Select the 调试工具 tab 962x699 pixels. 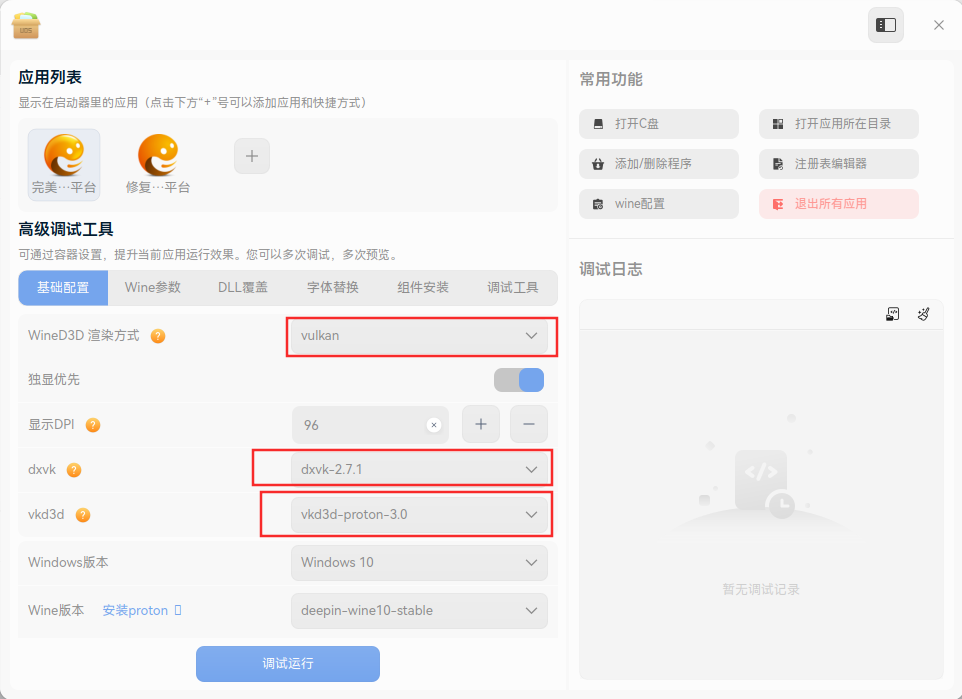click(513, 288)
